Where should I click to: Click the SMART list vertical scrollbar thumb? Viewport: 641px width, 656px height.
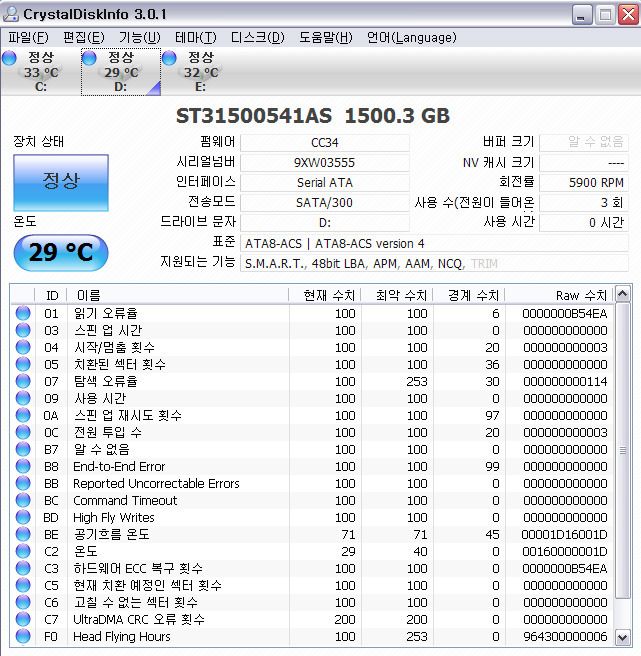click(623, 450)
